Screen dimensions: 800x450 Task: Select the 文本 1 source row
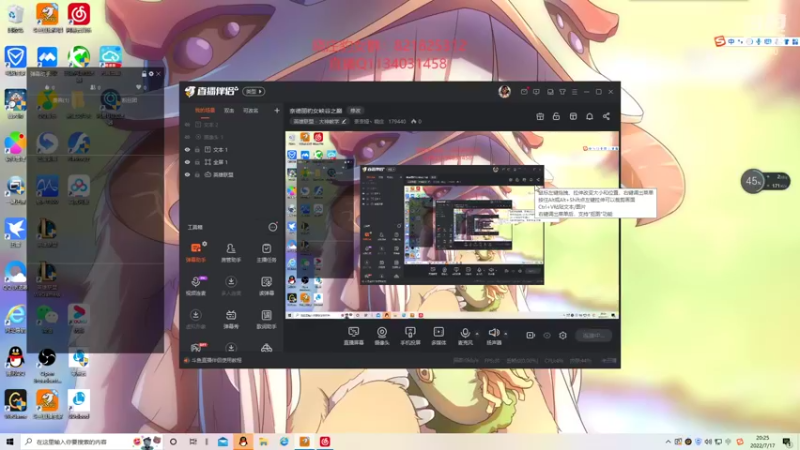pos(231,149)
